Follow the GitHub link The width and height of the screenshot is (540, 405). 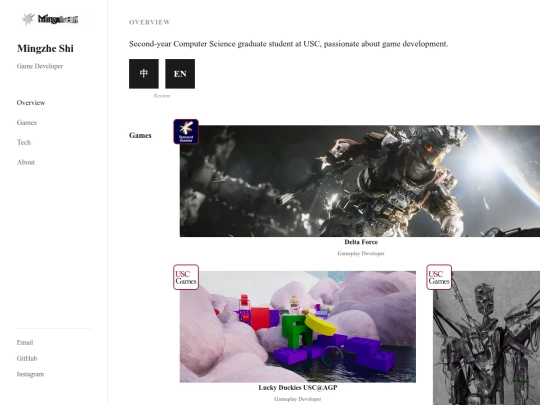coord(27,358)
